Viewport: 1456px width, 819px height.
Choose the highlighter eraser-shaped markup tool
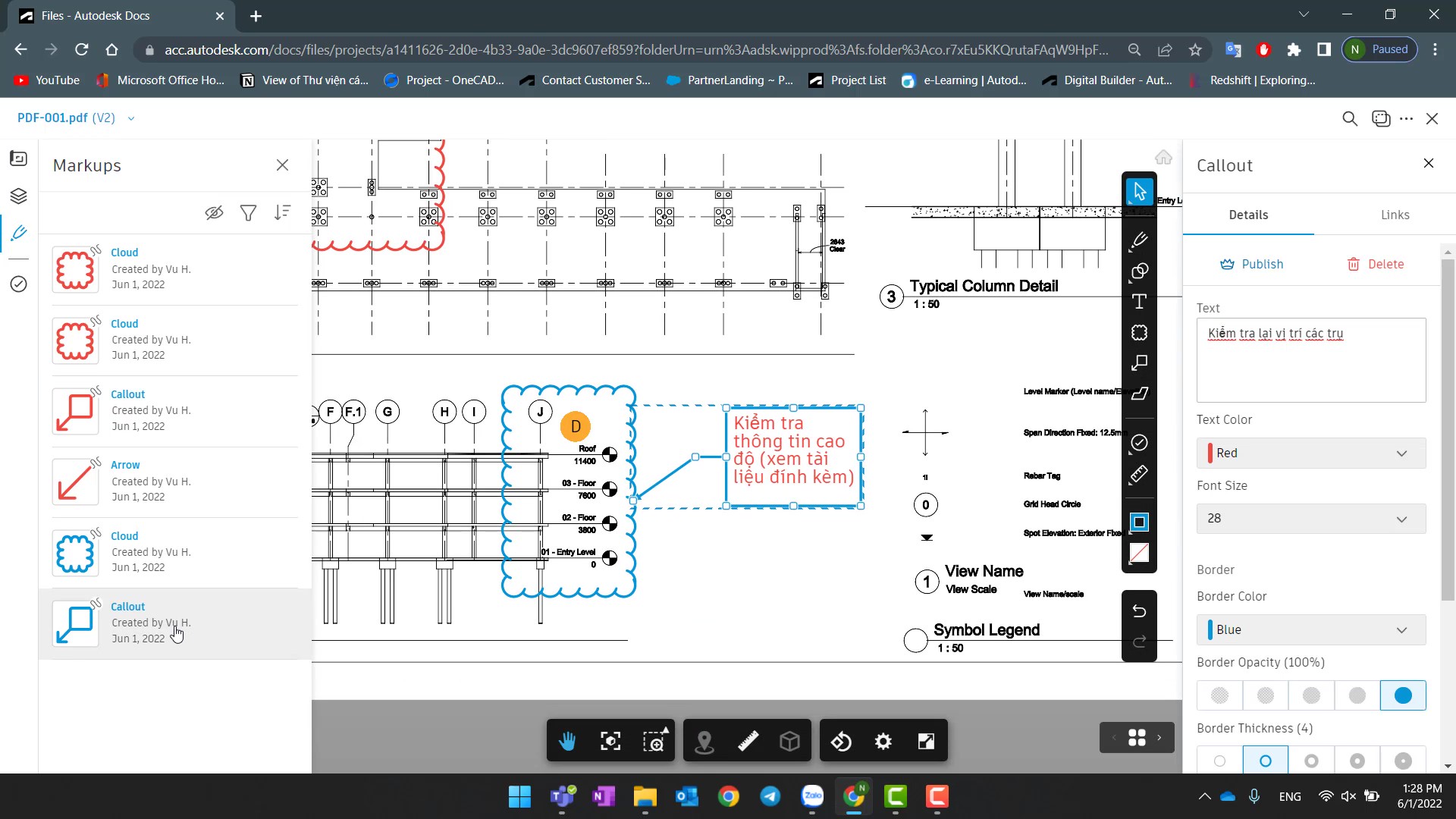(1139, 394)
